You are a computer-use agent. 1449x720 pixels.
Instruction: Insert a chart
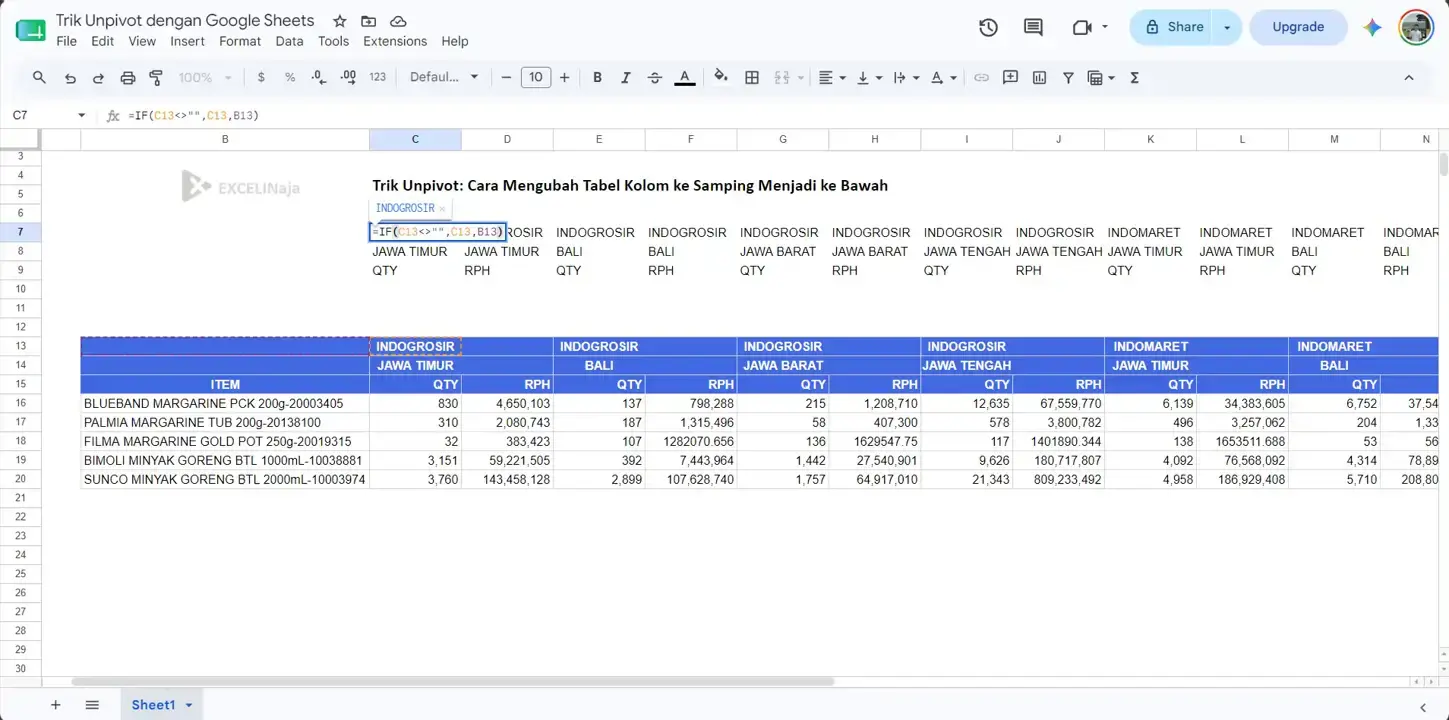tap(1039, 77)
